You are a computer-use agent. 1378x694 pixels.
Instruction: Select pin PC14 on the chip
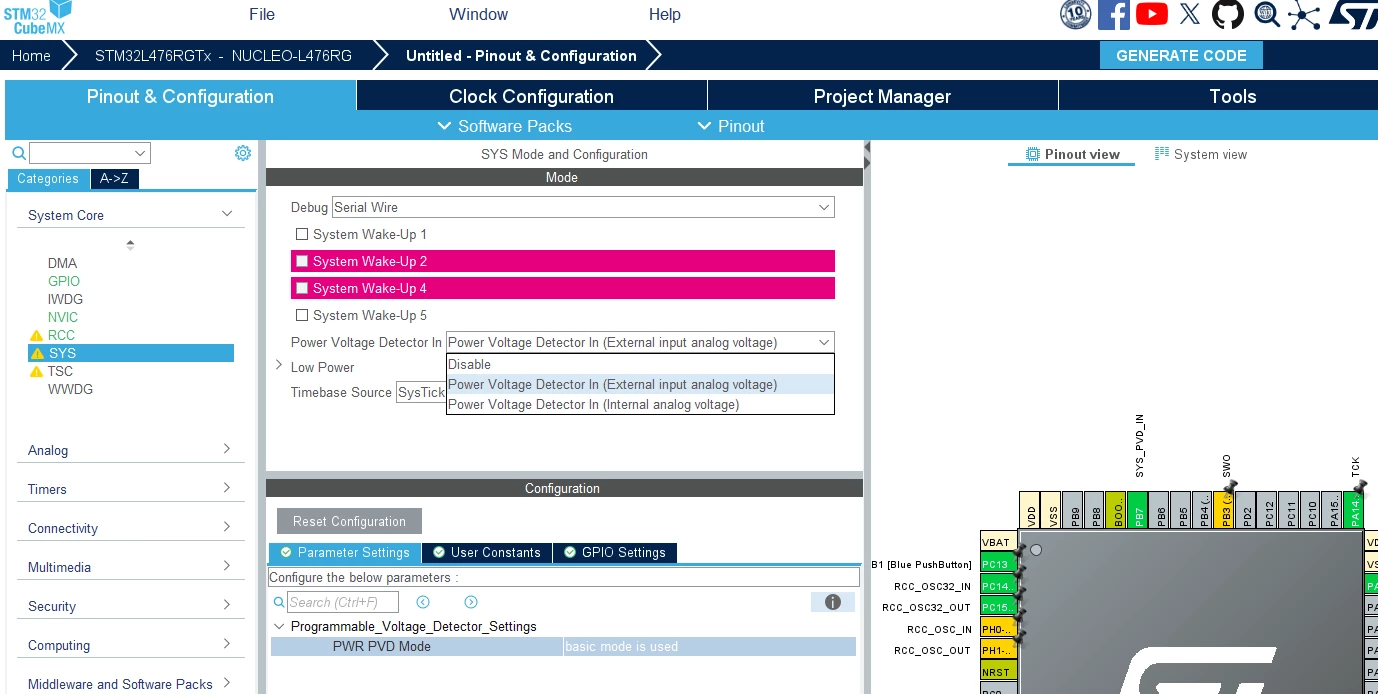pos(998,586)
